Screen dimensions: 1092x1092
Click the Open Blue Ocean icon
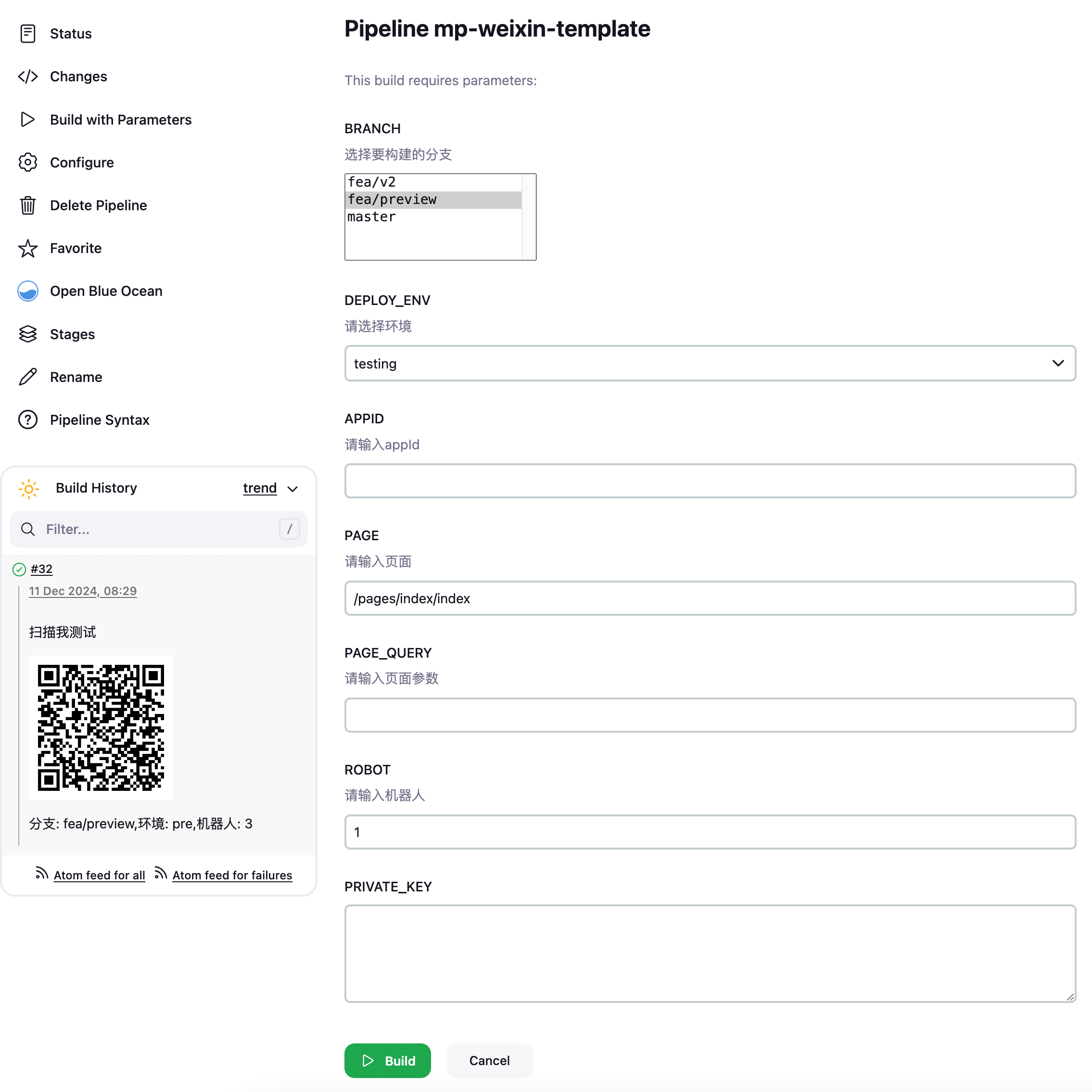coord(28,291)
